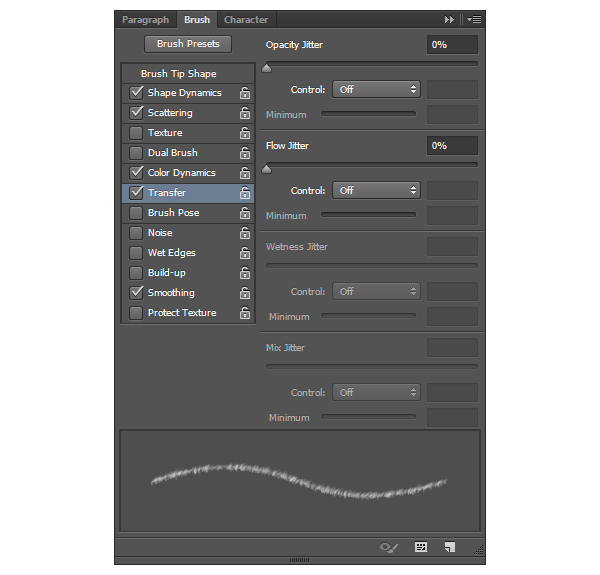Click the lock icon next to Scattering
Screen dimensions: 600x575
coord(245,113)
